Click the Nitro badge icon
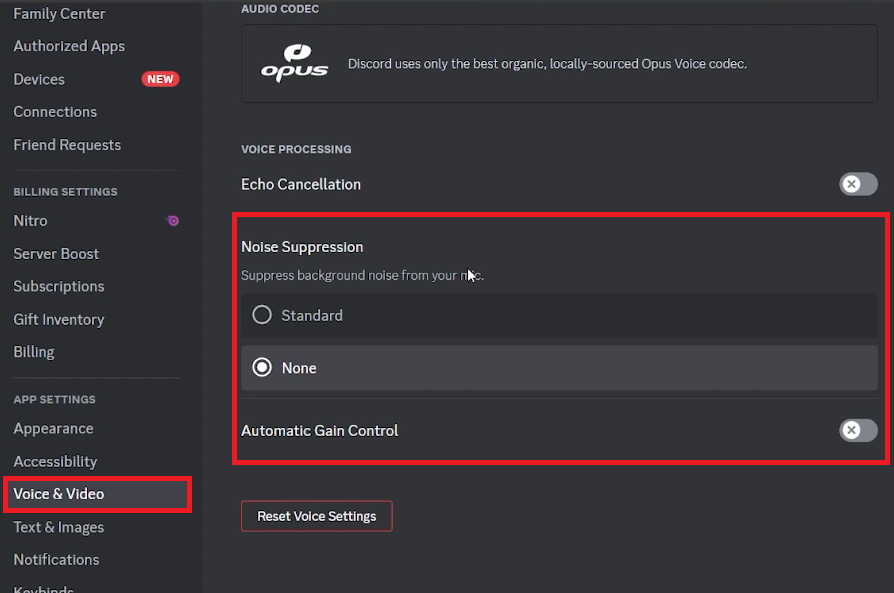Viewport: 894px width, 593px height. point(173,221)
